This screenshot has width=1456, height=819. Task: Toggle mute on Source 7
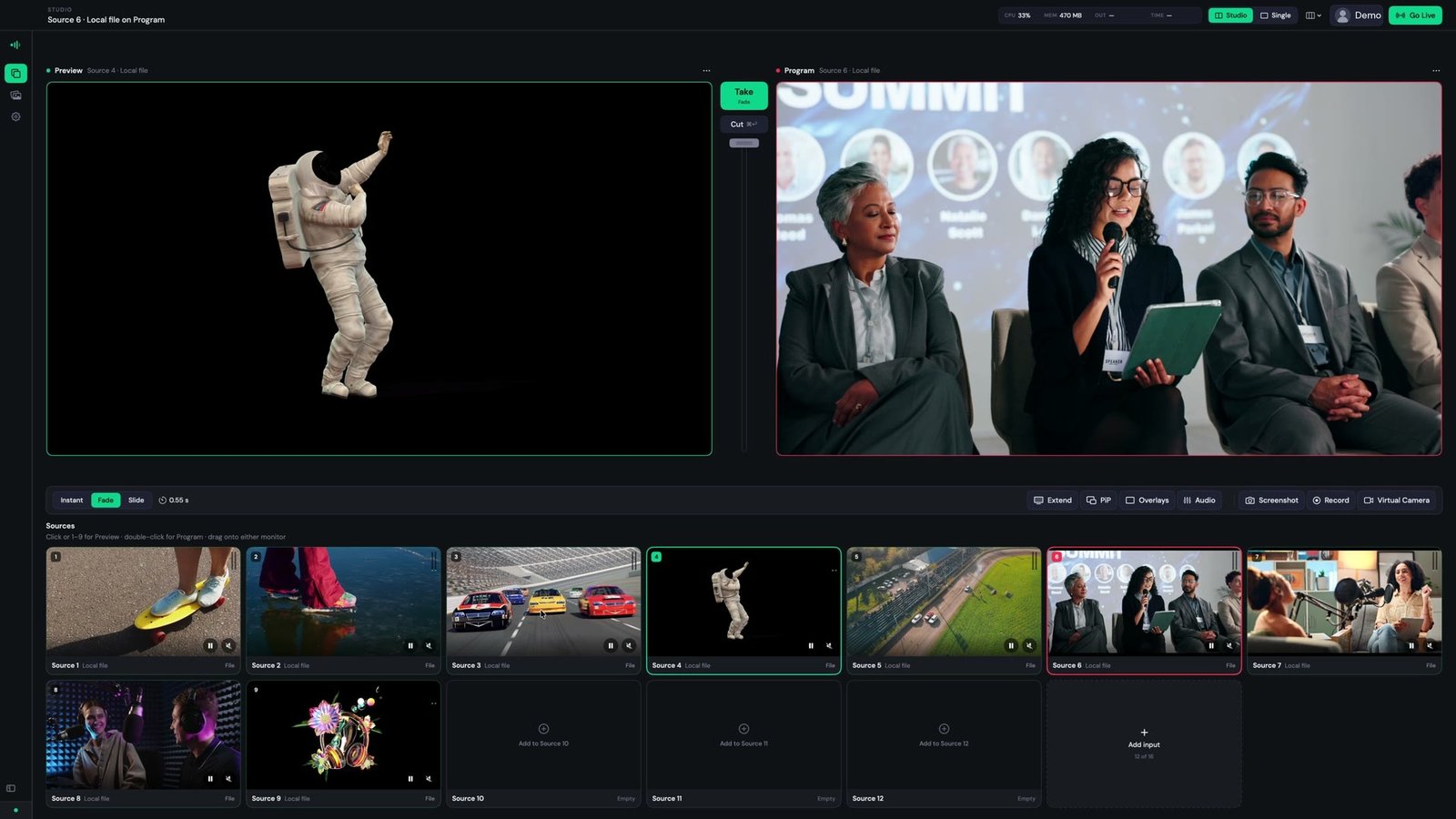[x=1430, y=646]
